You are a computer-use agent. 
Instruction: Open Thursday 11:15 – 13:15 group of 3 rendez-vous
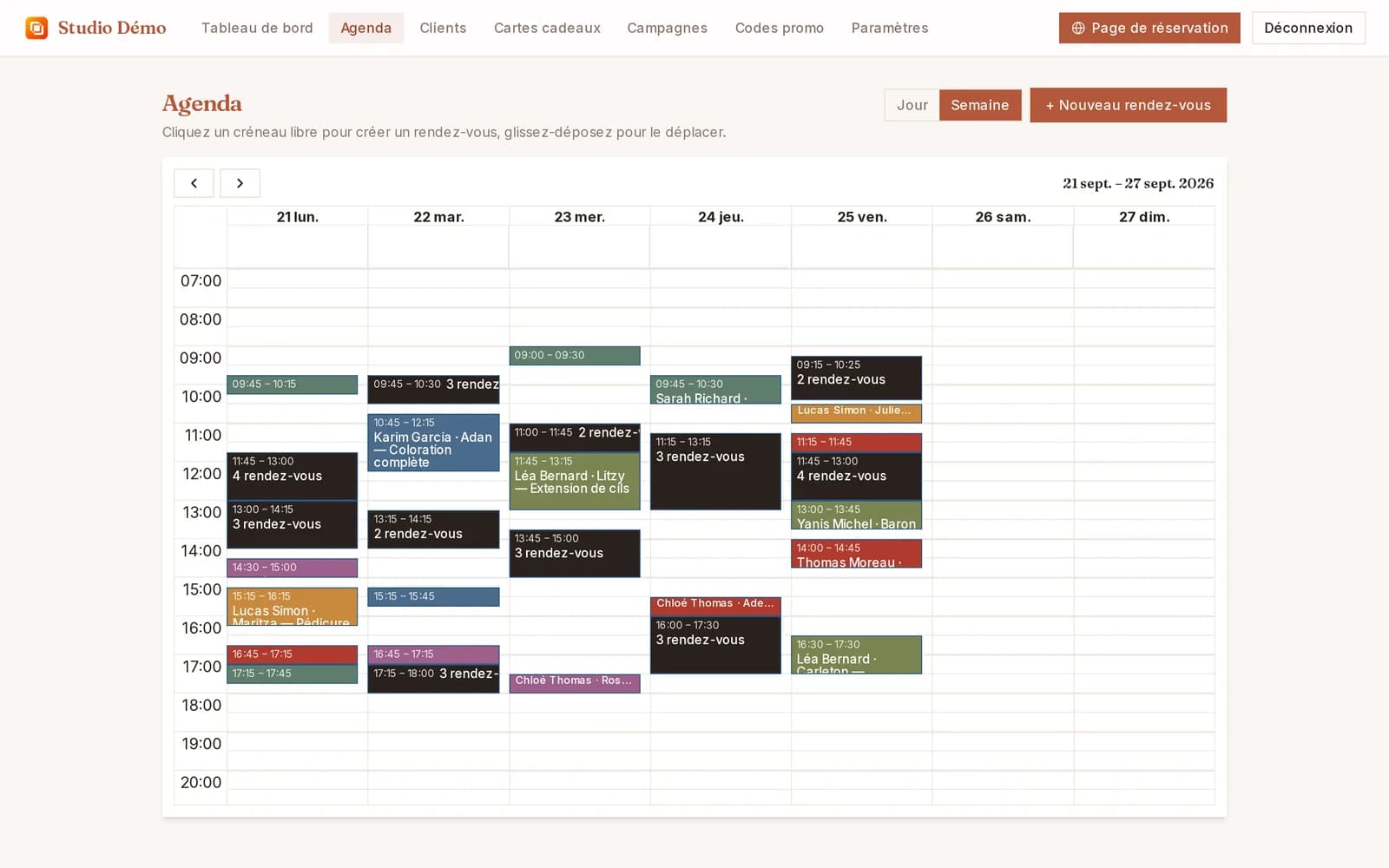715,471
